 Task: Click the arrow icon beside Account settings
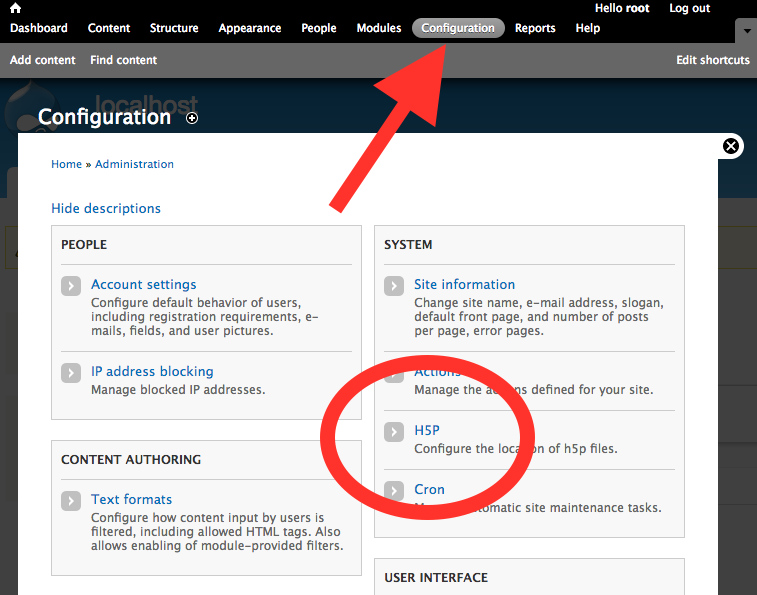(71, 286)
